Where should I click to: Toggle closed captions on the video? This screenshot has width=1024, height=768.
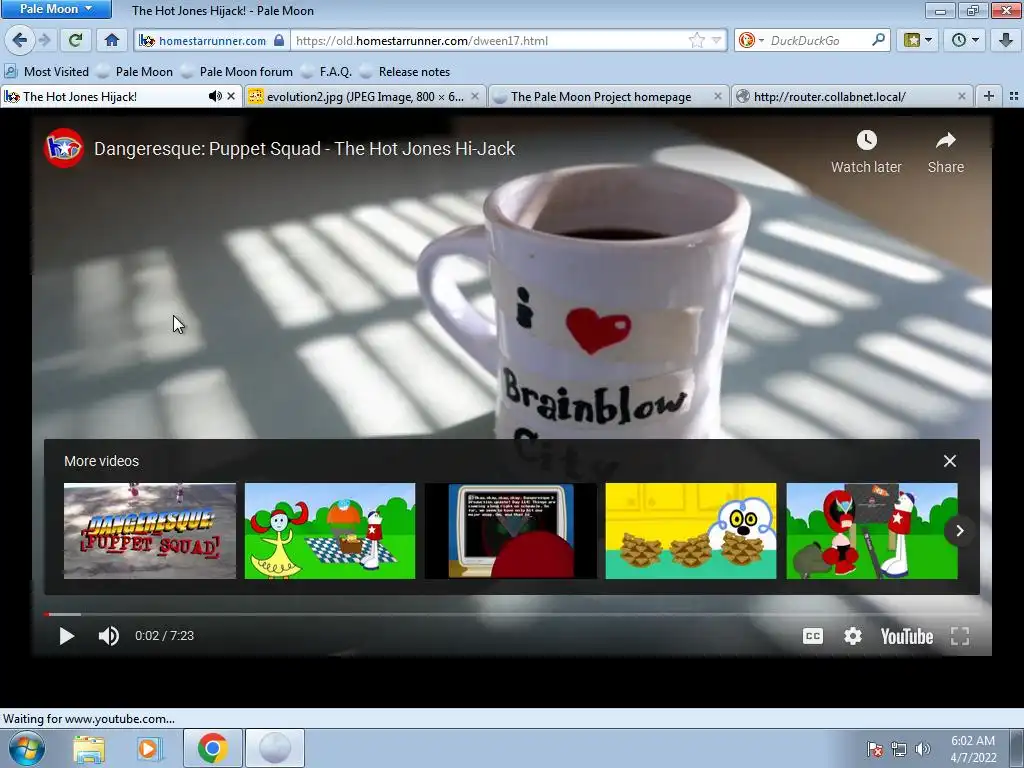(x=812, y=636)
